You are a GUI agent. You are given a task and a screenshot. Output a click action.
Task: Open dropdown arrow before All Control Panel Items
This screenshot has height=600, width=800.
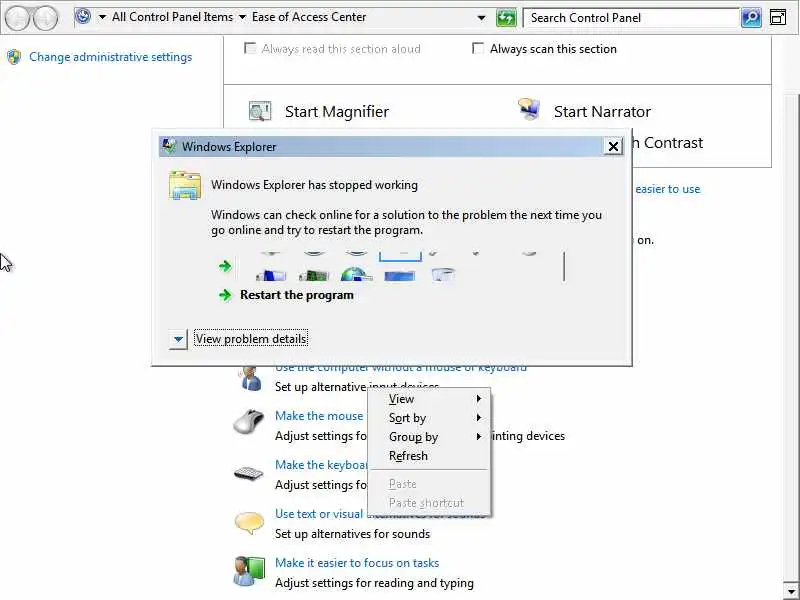pyautogui.click(x=102, y=17)
